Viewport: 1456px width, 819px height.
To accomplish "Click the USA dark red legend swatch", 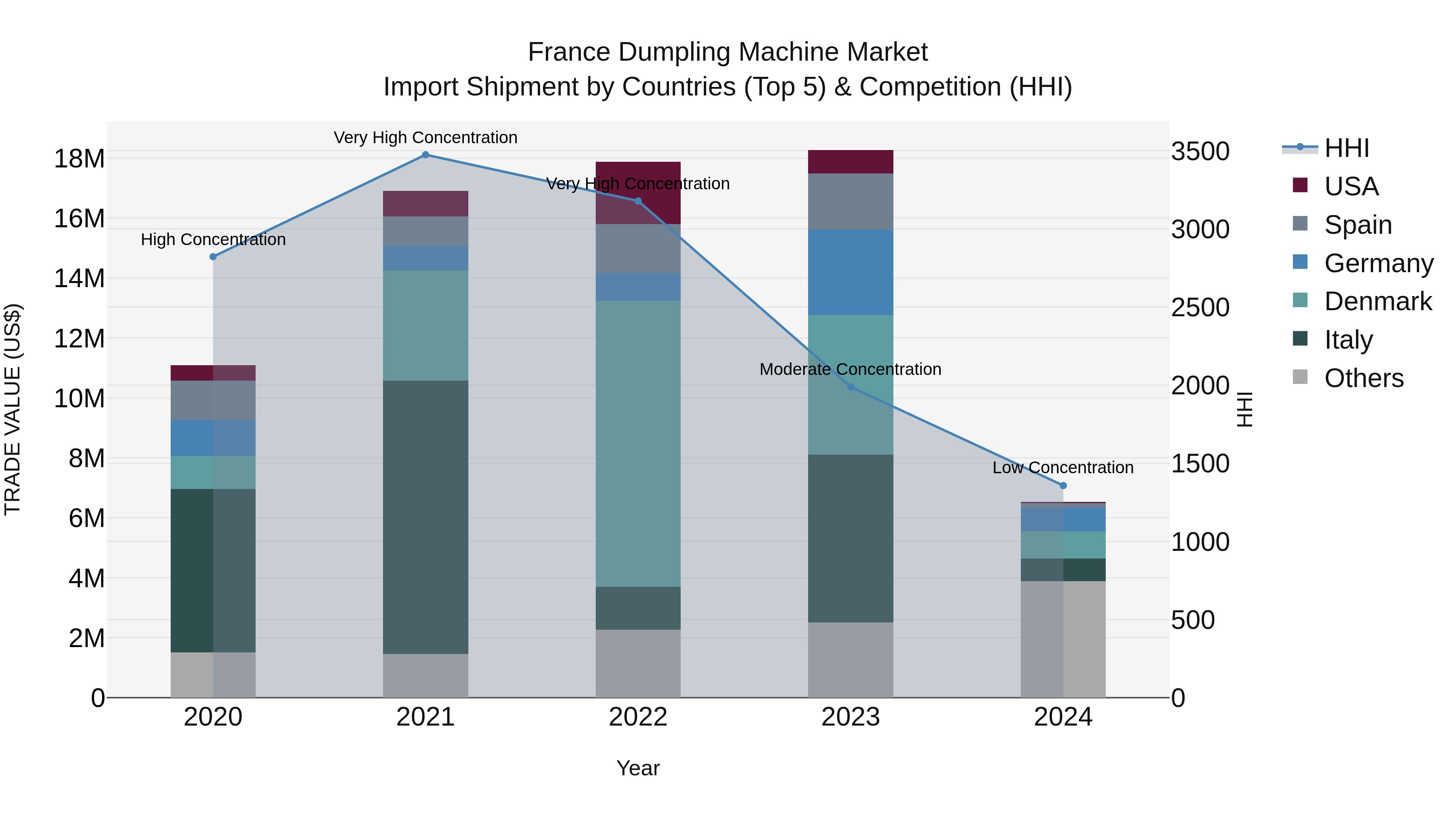I will [1300, 185].
